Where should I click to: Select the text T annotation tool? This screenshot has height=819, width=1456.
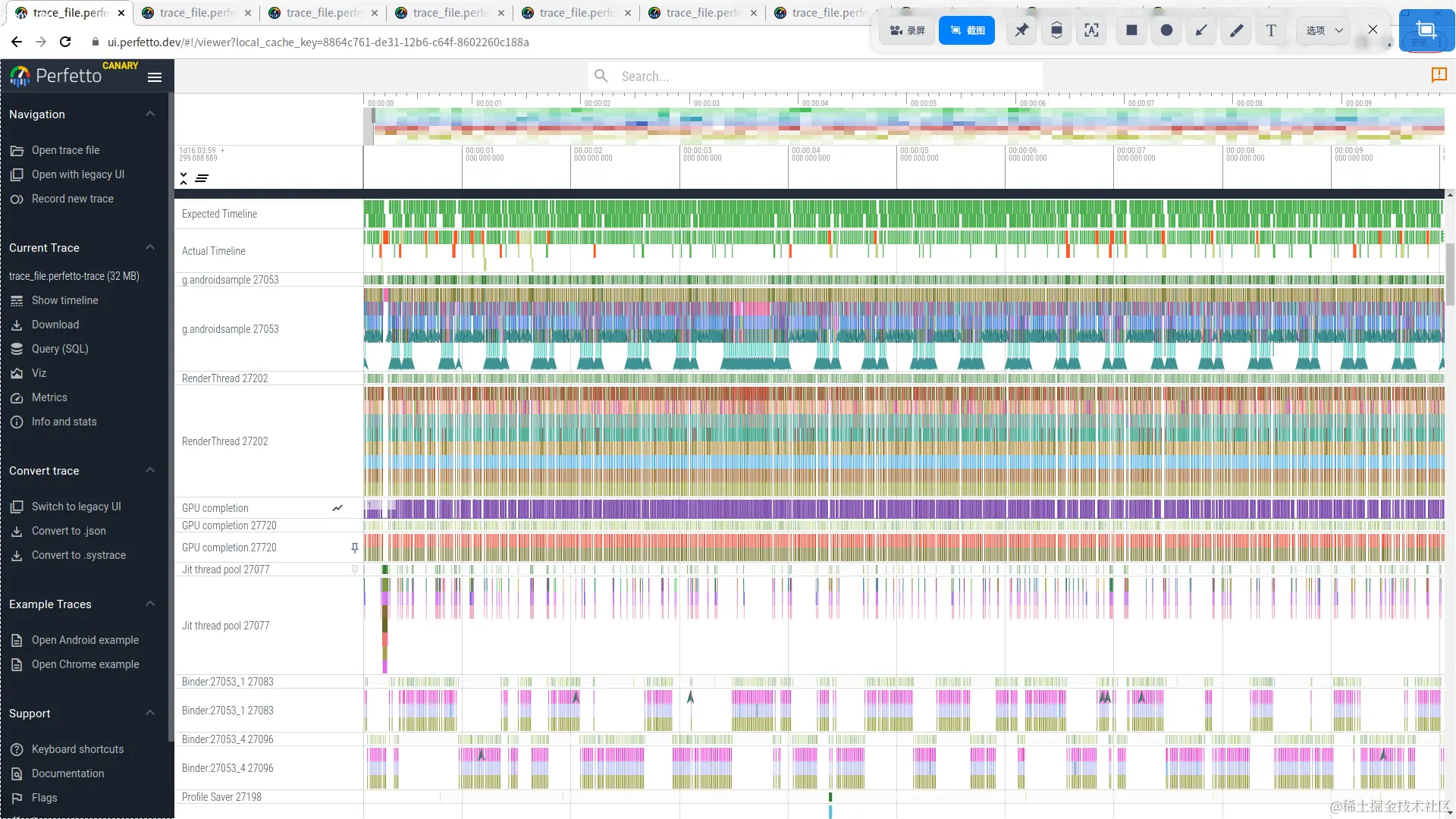1271,30
